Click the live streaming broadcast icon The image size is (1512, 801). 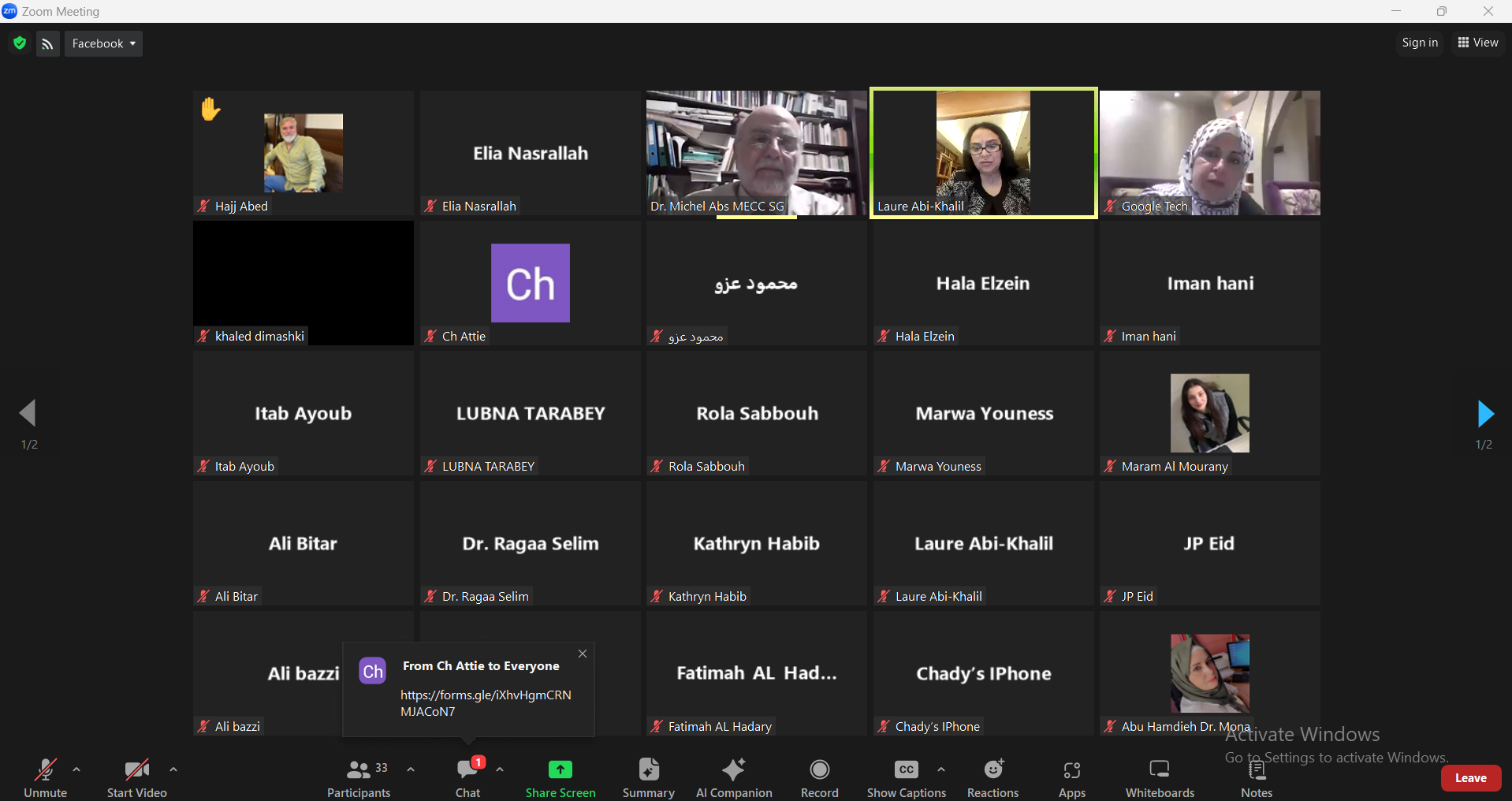(x=48, y=44)
